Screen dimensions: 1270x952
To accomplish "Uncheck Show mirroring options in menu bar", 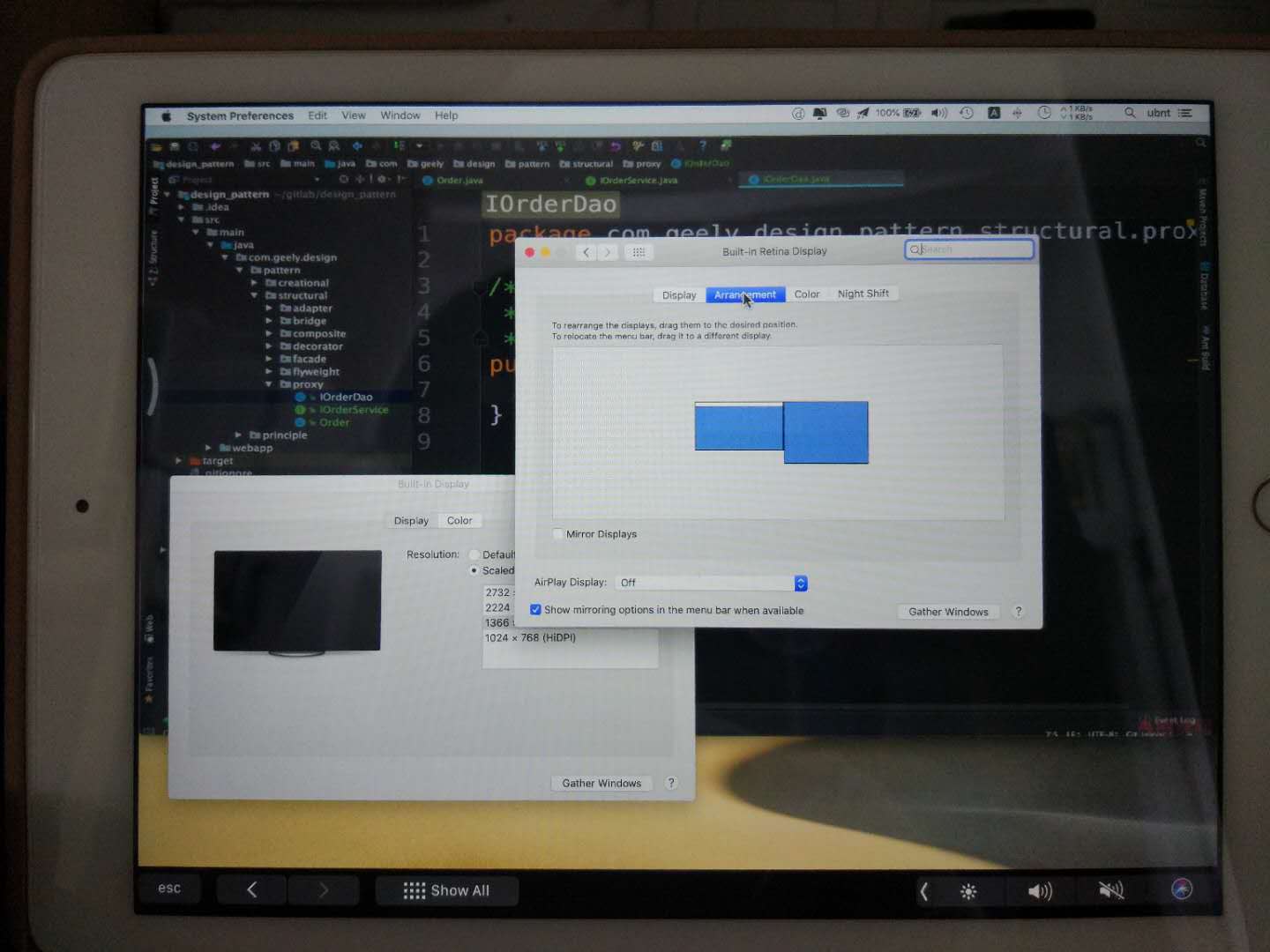I will pos(535,609).
